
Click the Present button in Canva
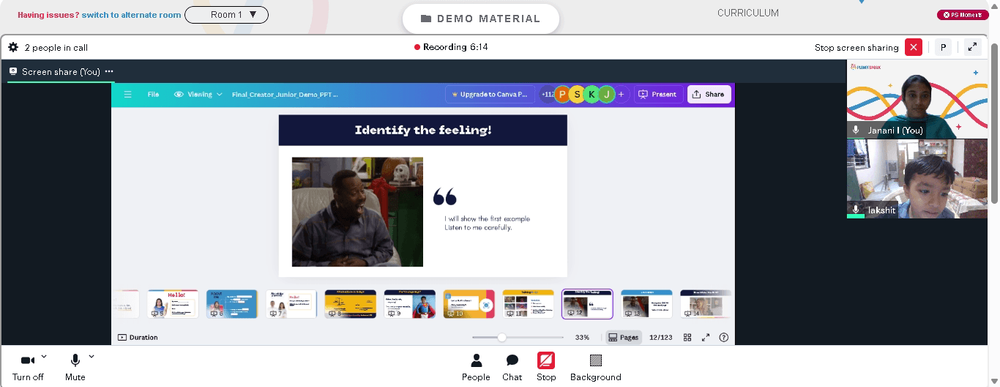[x=658, y=94]
